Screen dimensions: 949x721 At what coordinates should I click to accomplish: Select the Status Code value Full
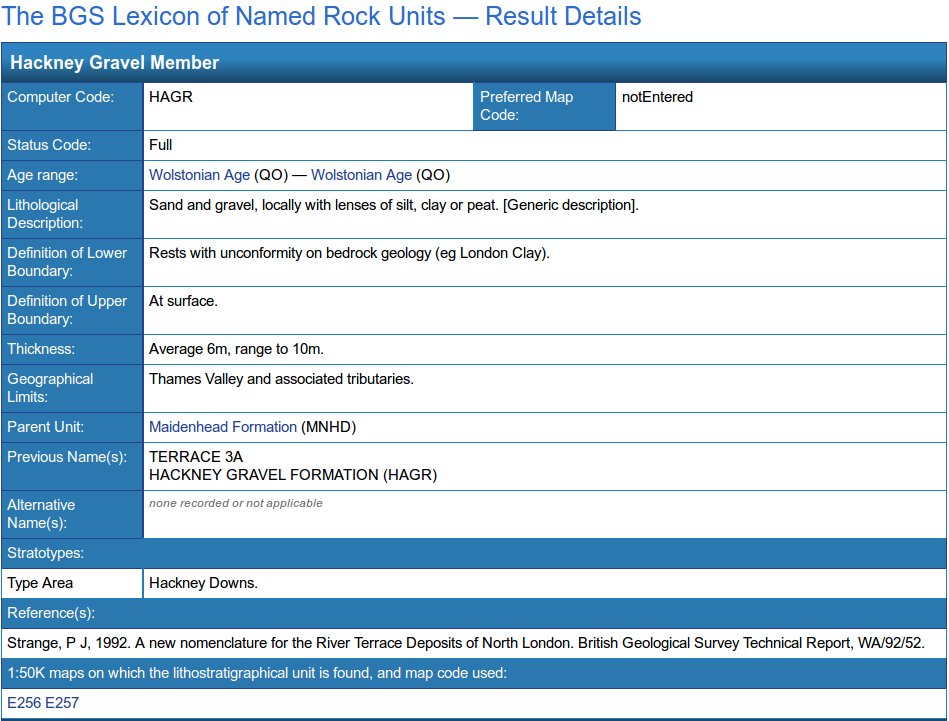(159, 145)
